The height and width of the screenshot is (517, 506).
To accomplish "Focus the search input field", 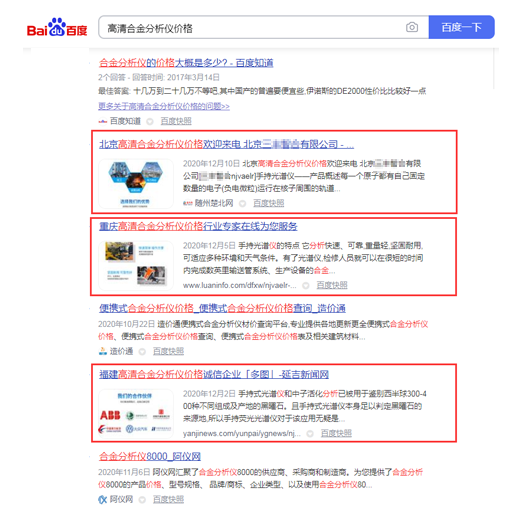I will pos(253,27).
